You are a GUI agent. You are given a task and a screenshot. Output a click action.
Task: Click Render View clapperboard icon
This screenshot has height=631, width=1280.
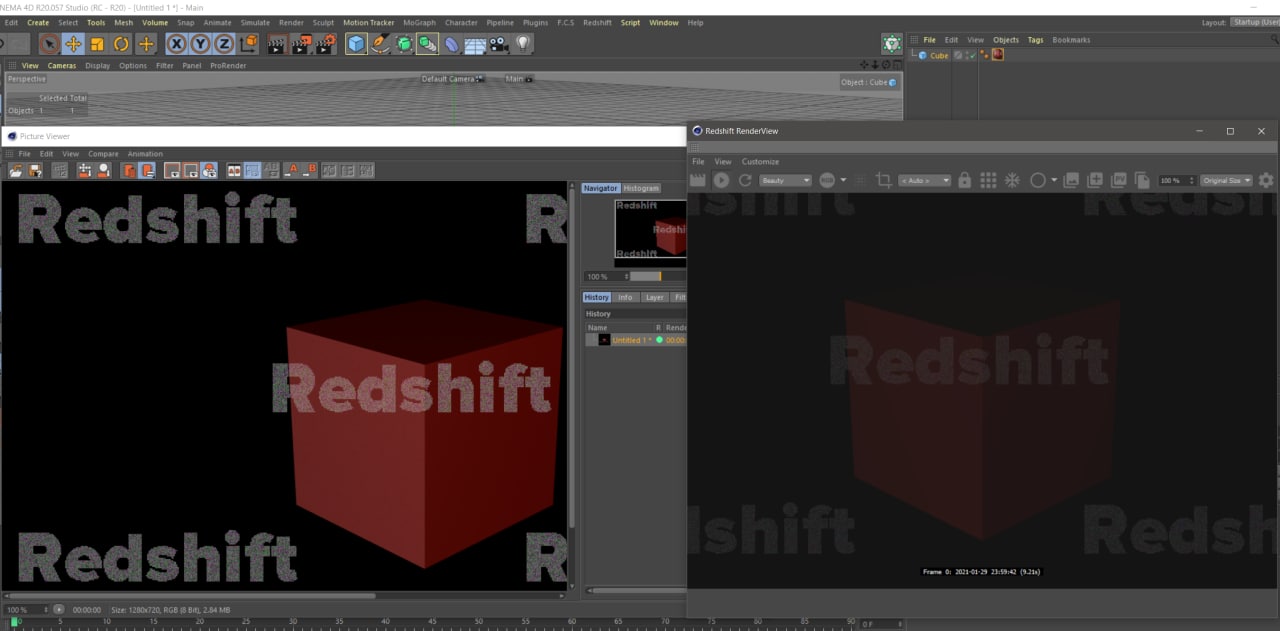(x=277, y=44)
